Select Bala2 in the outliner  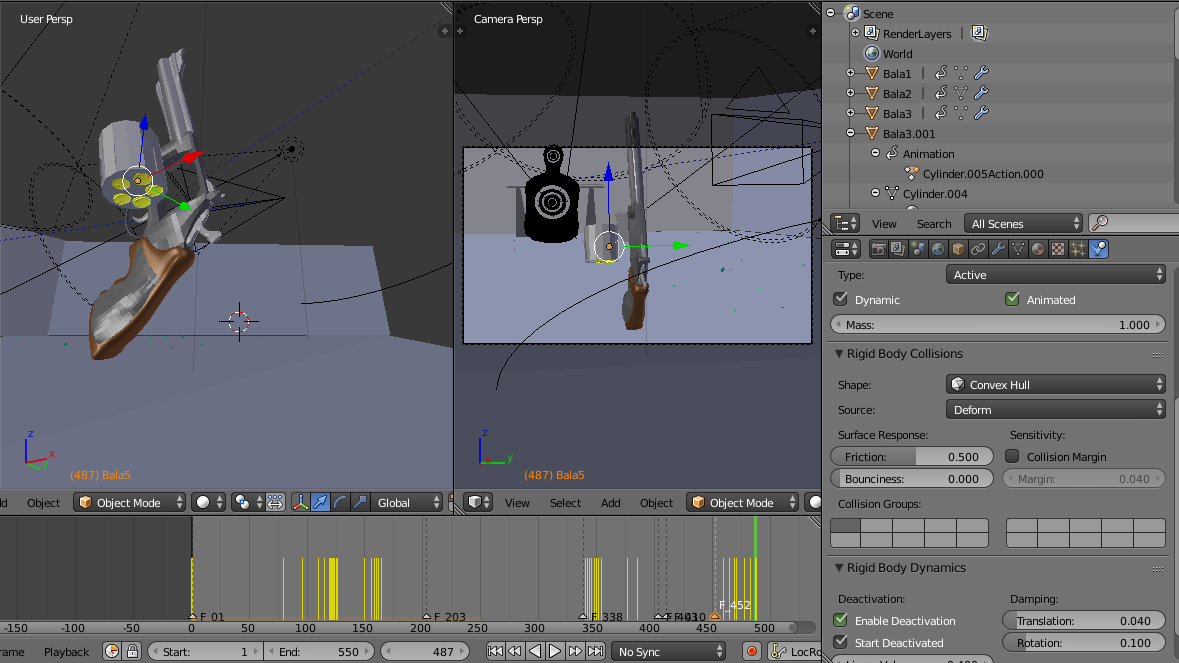pos(896,94)
